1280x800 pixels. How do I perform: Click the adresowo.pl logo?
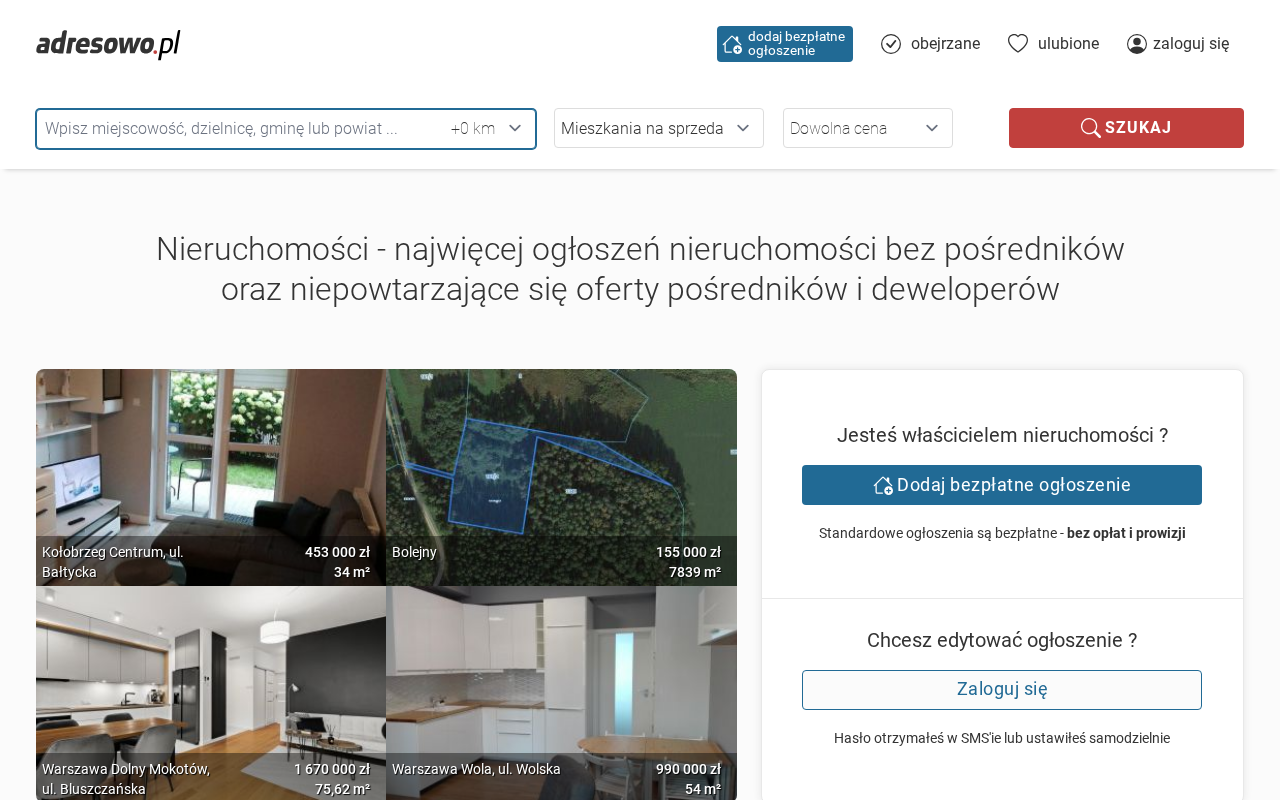tap(108, 44)
